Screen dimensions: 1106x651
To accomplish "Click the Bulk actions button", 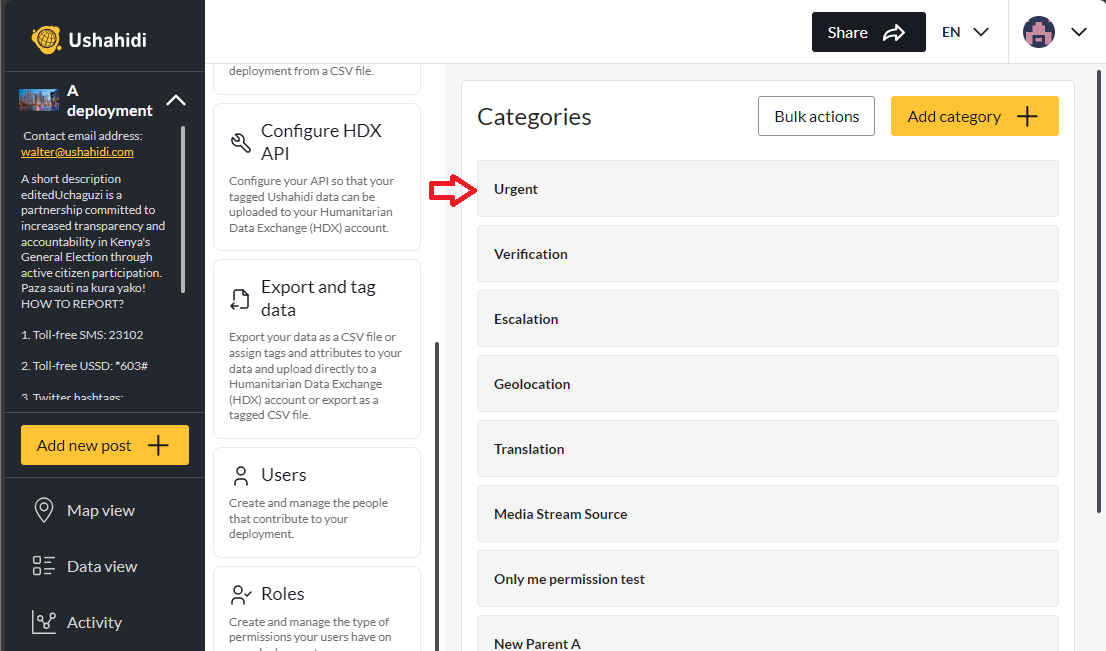I will pyautogui.click(x=816, y=116).
